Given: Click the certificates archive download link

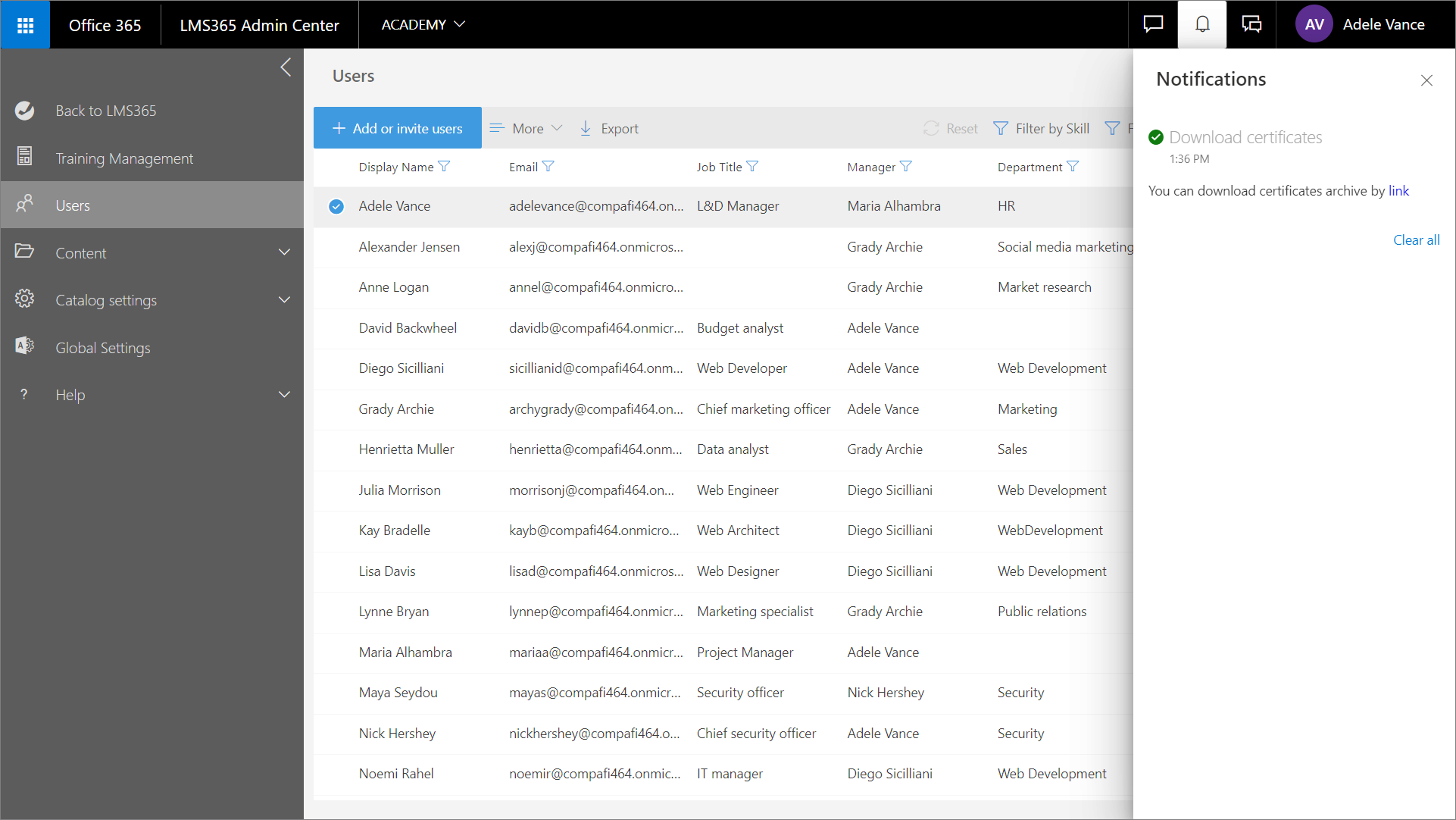Looking at the screenshot, I should click(1398, 191).
